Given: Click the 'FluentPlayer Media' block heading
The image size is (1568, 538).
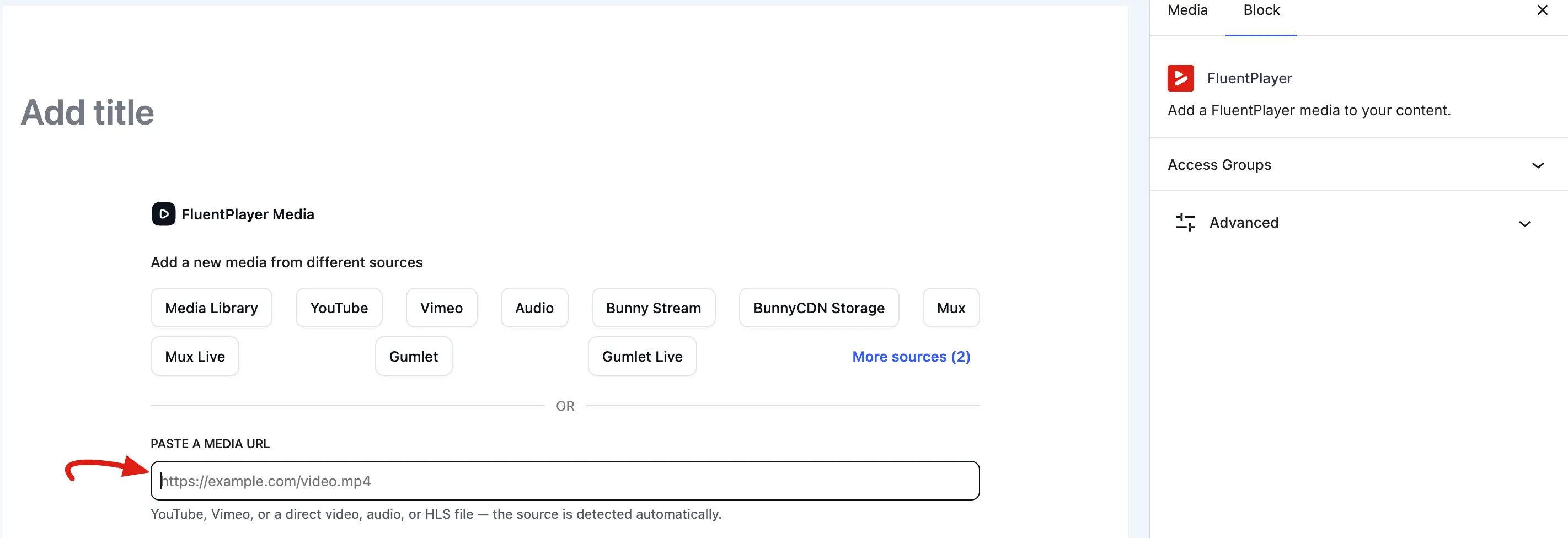Looking at the screenshot, I should click(248, 214).
